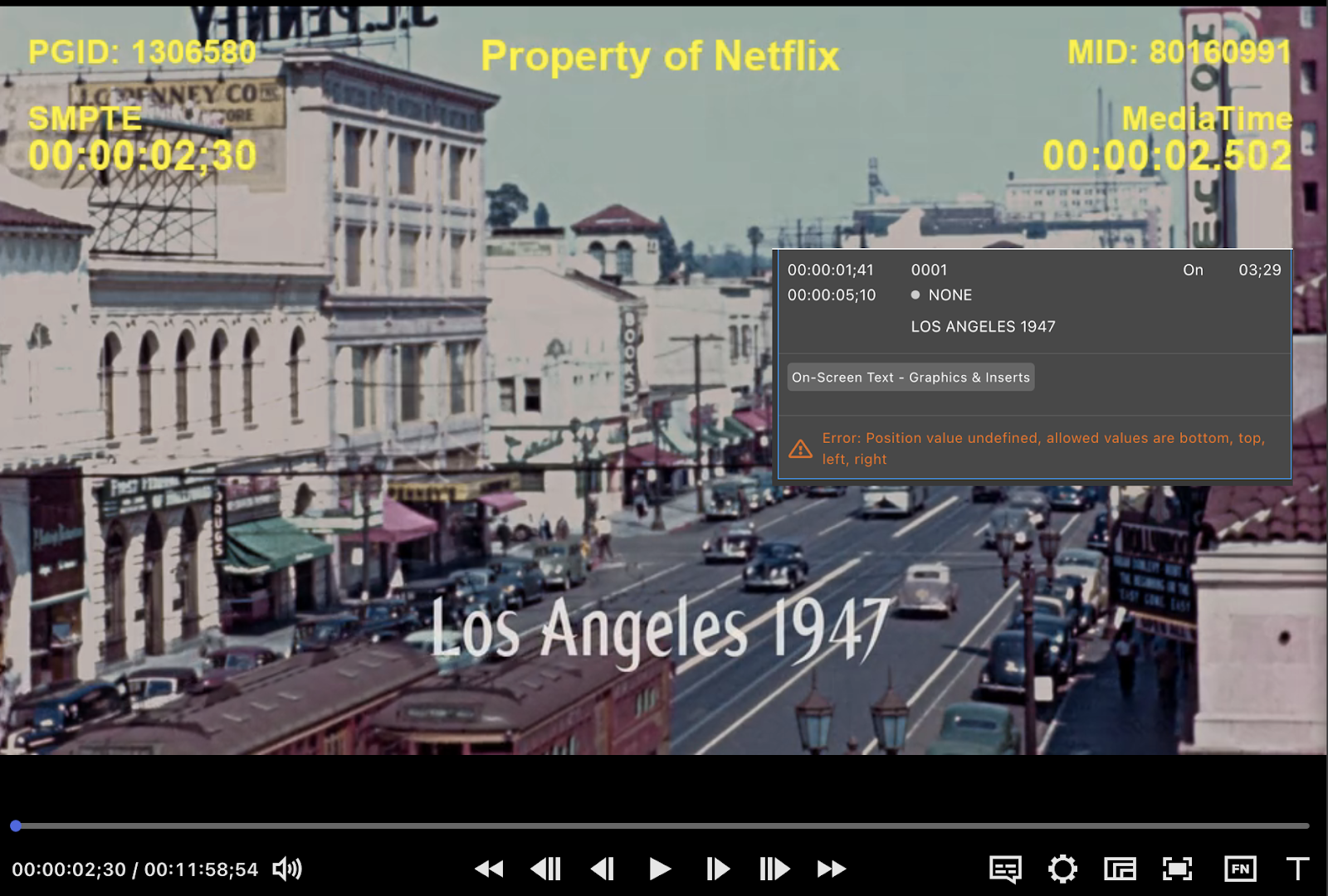Viewport: 1328px width, 896px height.
Task: Mute the audio with the speaker icon
Action: [287, 869]
